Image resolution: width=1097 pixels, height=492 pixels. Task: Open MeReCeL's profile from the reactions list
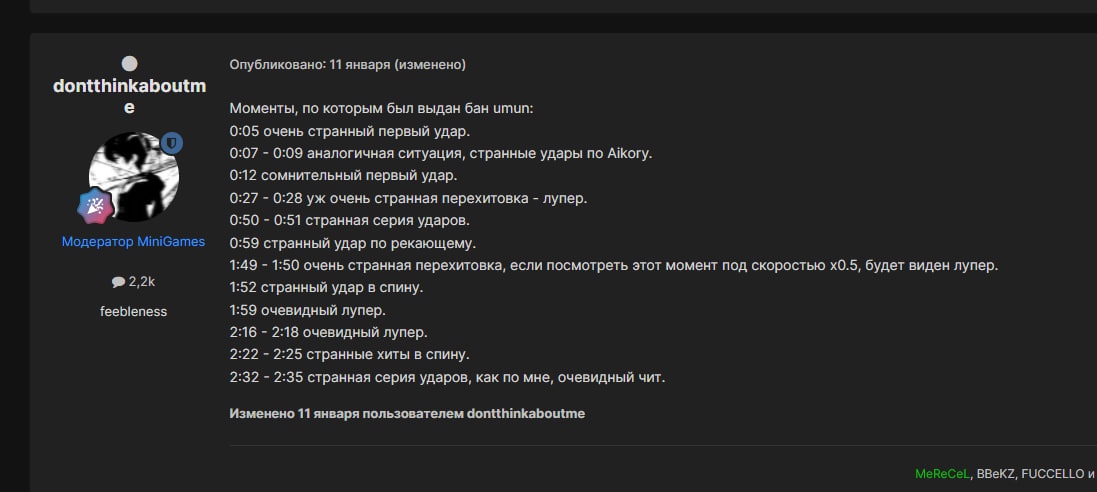tap(942, 473)
